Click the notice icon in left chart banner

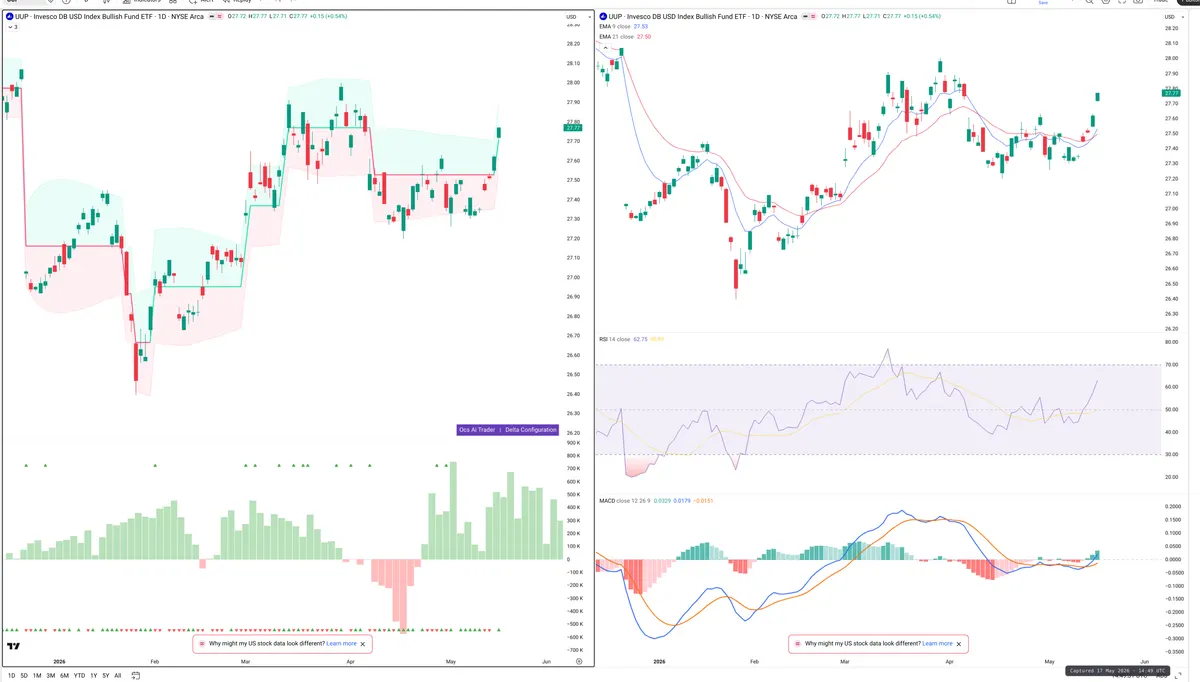click(x=203, y=644)
